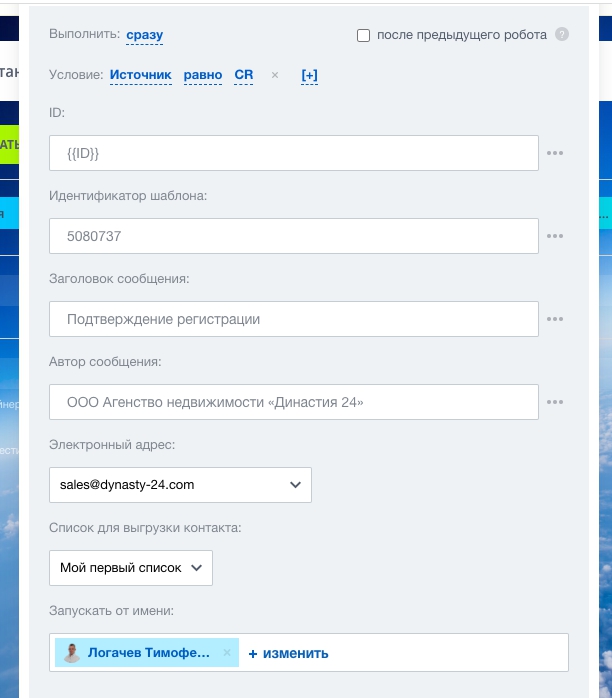Change the 'равно' condition operator
This screenshot has width=612, height=698.
[203, 75]
